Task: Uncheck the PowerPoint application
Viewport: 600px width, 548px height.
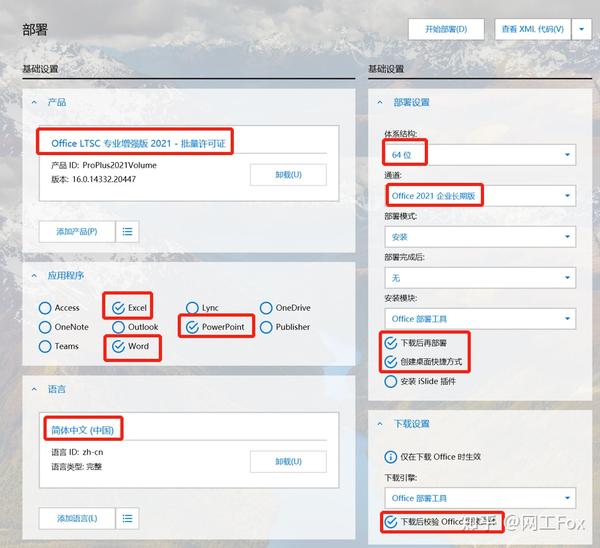Action: (192, 327)
